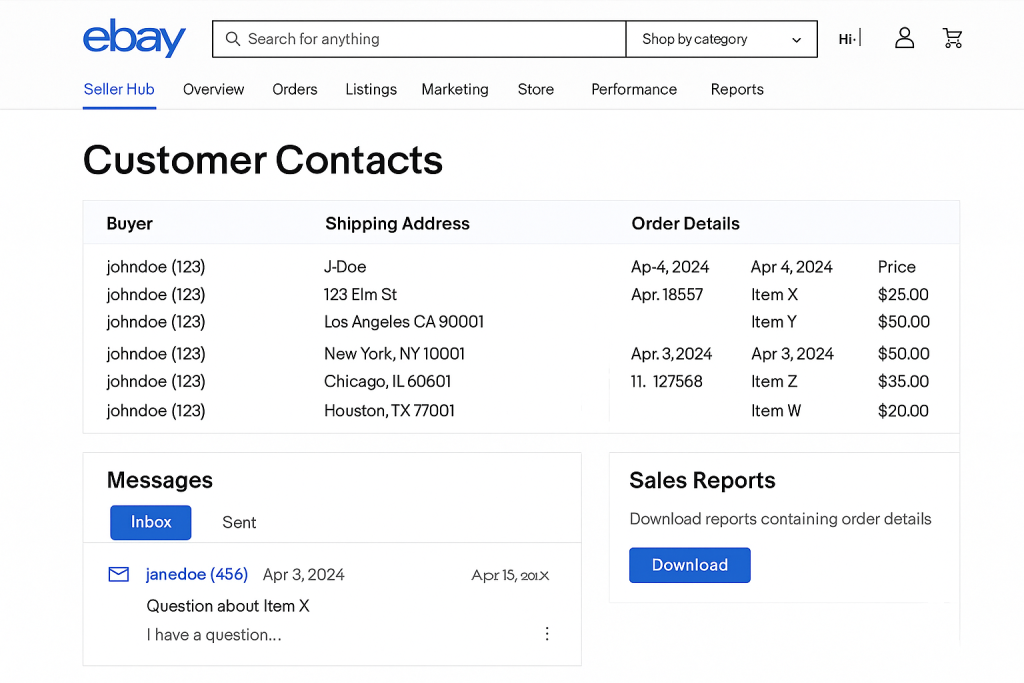1024x683 pixels.
Task: Click the $25.00 price for Item X
Action: (x=903, y=294)
